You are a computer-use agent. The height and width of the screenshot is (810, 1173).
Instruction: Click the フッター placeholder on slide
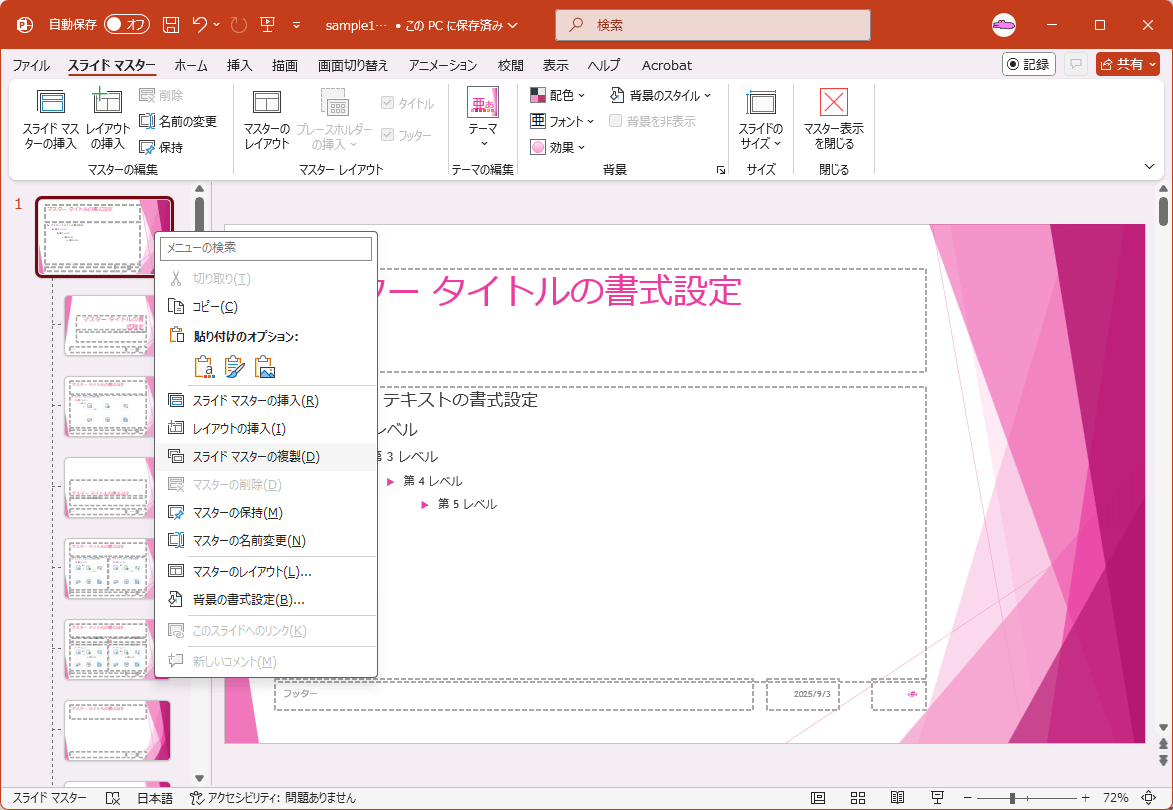[x=513, y=695]
